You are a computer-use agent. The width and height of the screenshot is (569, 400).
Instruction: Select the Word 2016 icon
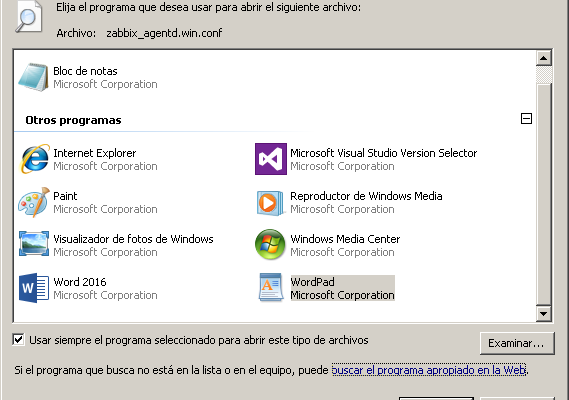click(x=34, y=288)
